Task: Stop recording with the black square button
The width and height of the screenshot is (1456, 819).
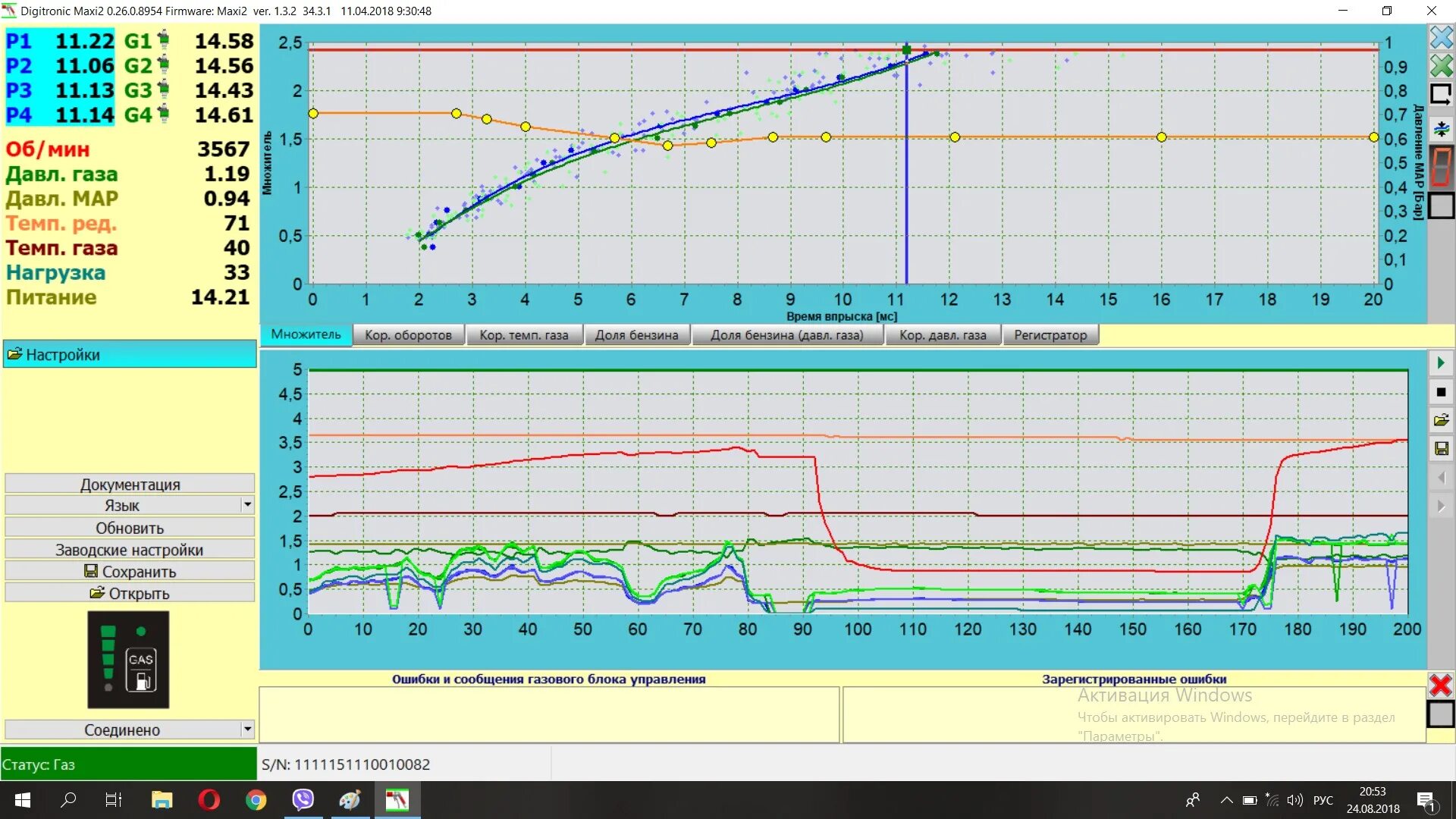Action: (1441, 392)
